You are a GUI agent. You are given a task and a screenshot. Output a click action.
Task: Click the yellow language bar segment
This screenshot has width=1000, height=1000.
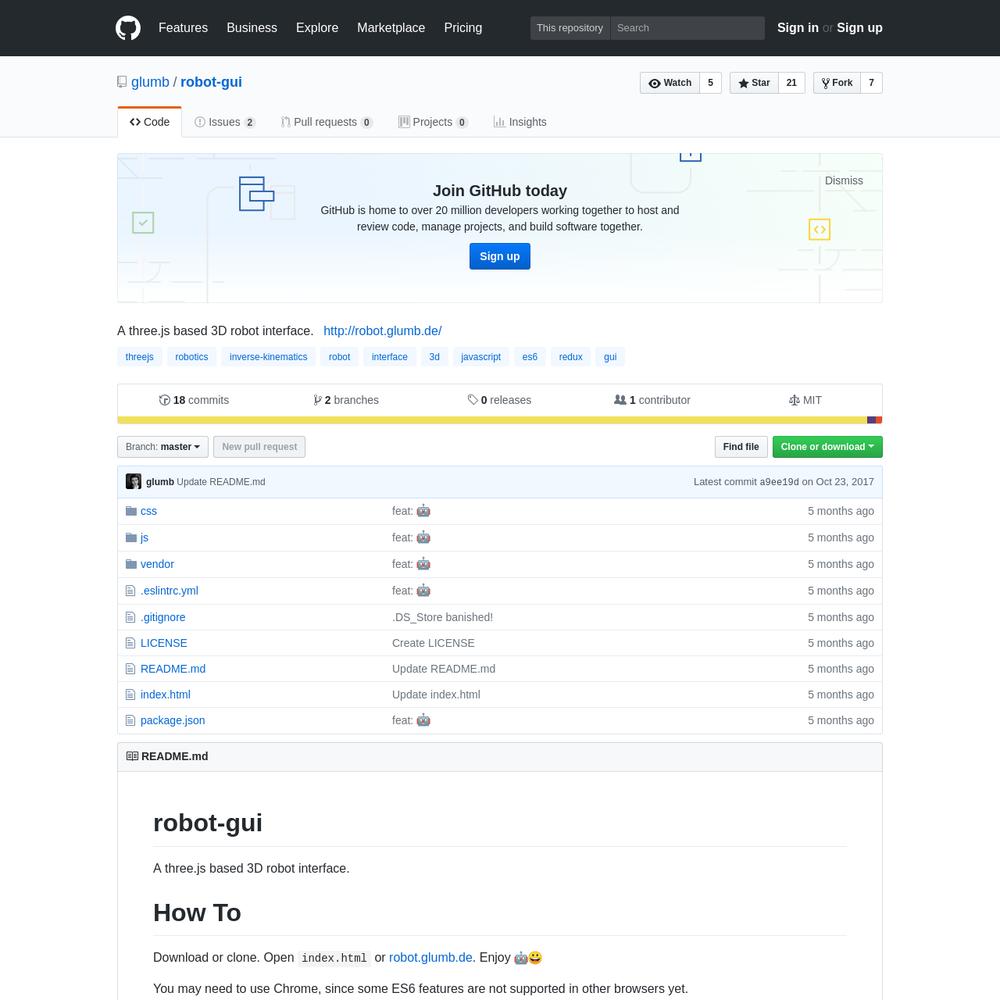coord(492,420)
